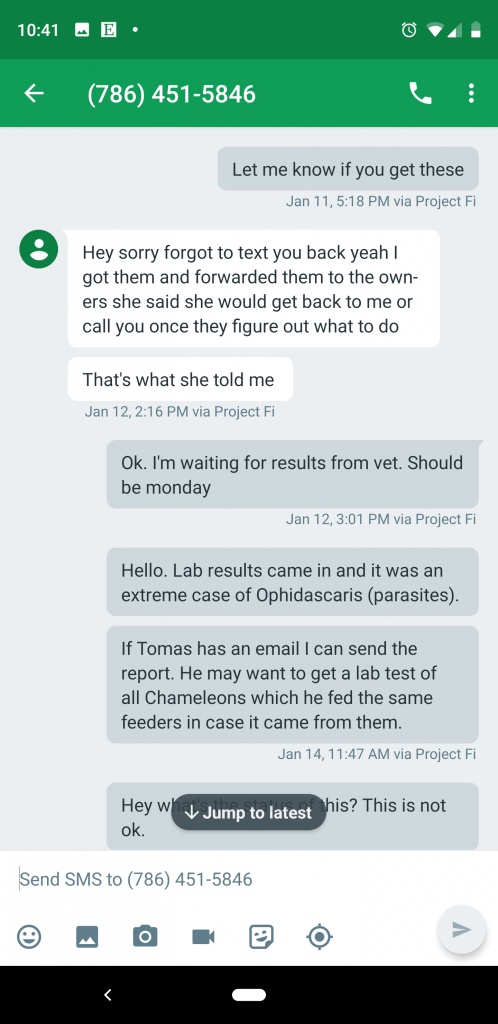498x1024 pixels.
Task: Tap the back arrow in header
Action: coord(34,93)
